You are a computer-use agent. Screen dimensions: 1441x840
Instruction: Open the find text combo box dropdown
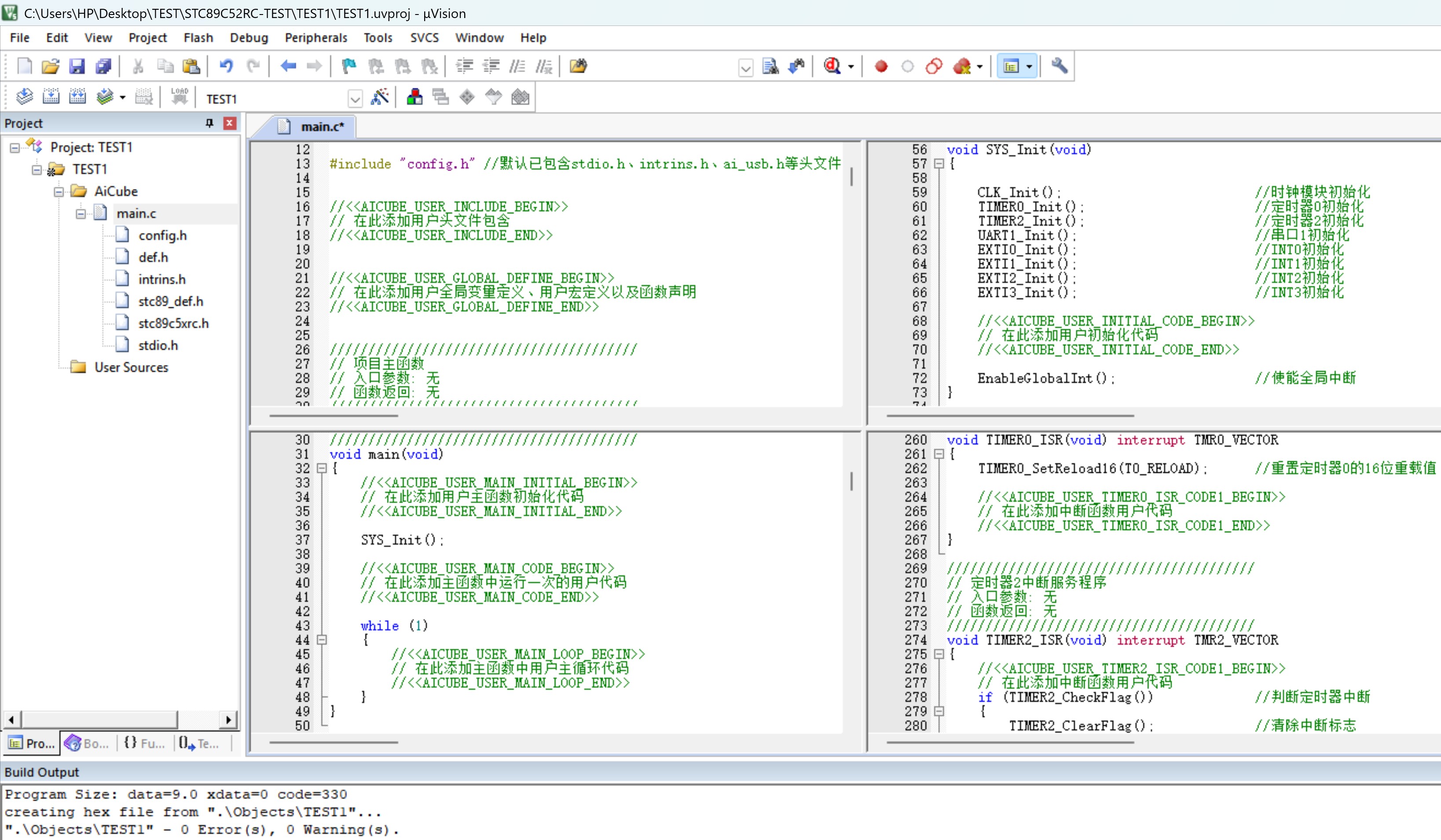point(745,69)
